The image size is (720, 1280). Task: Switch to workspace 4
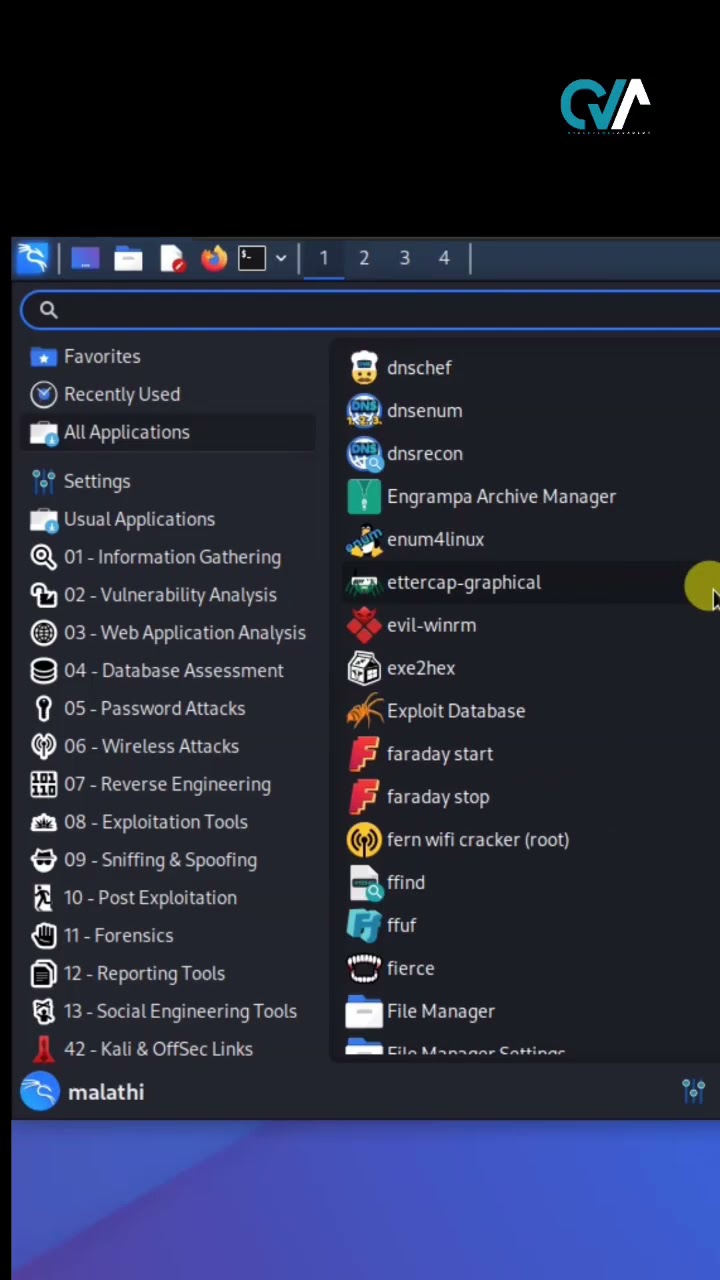[444, 259]
